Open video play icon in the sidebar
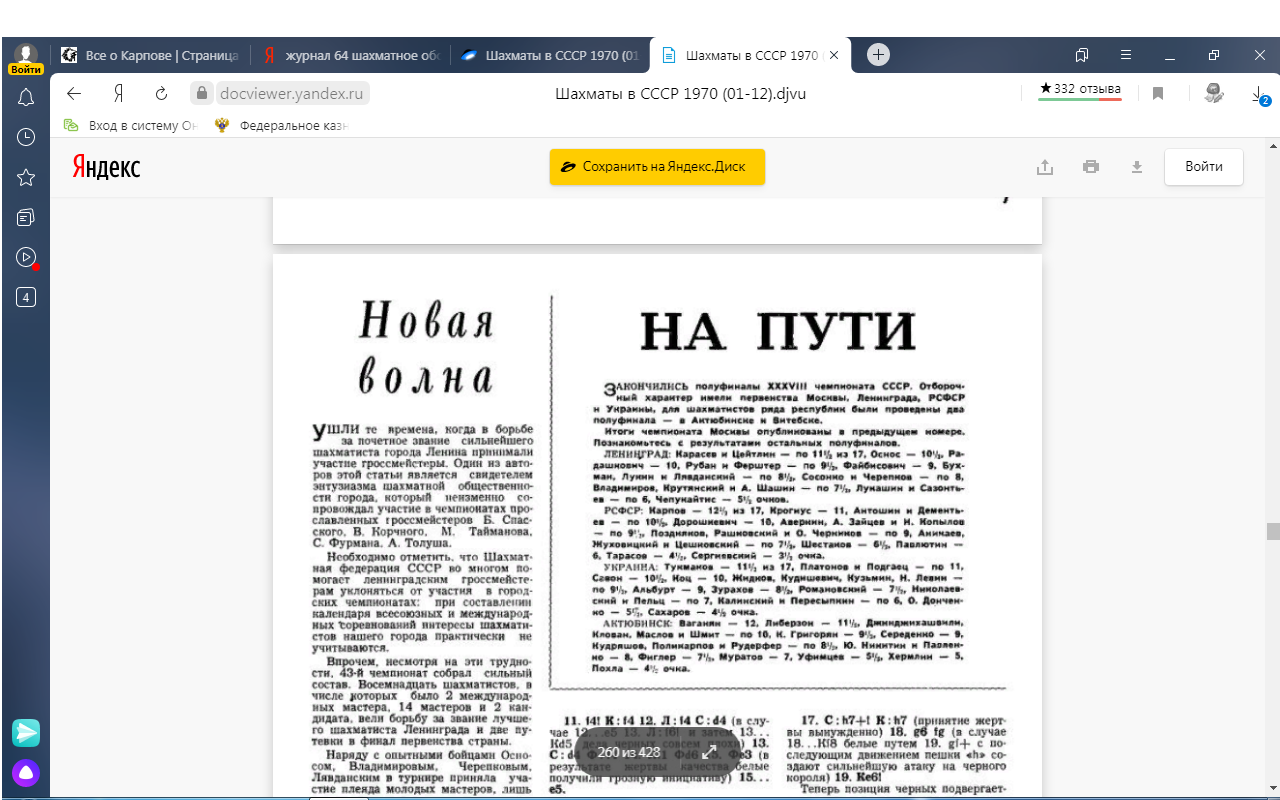This screenshot has width=1280, height=800. [x=26, y=257]
